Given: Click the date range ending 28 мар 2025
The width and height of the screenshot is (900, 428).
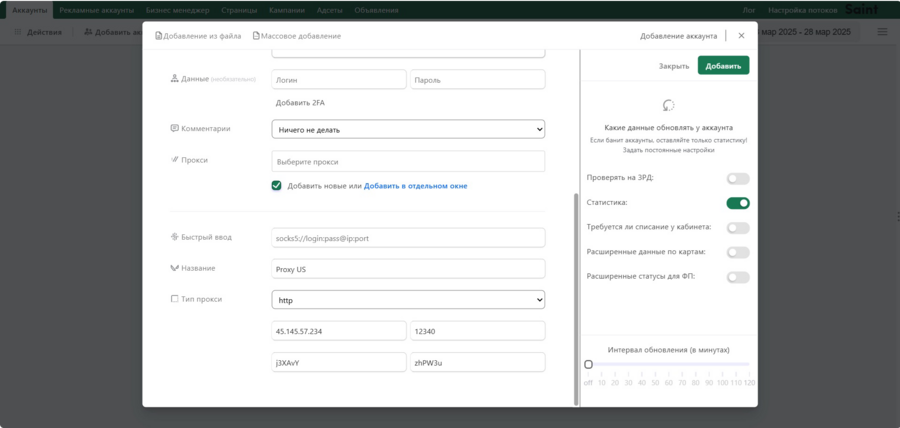Looking at the screenshot, I should tap(806, 32).
